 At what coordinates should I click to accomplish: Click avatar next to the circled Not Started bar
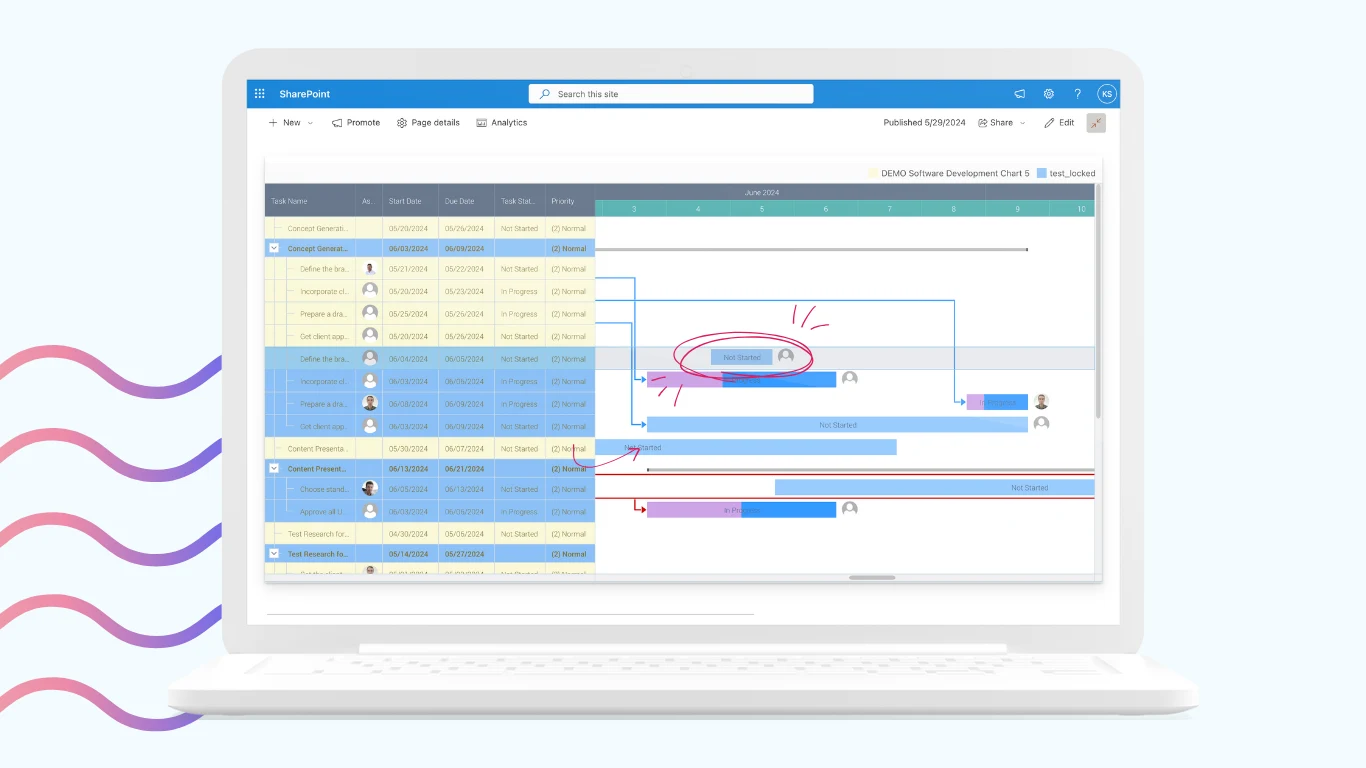point(786,356)
